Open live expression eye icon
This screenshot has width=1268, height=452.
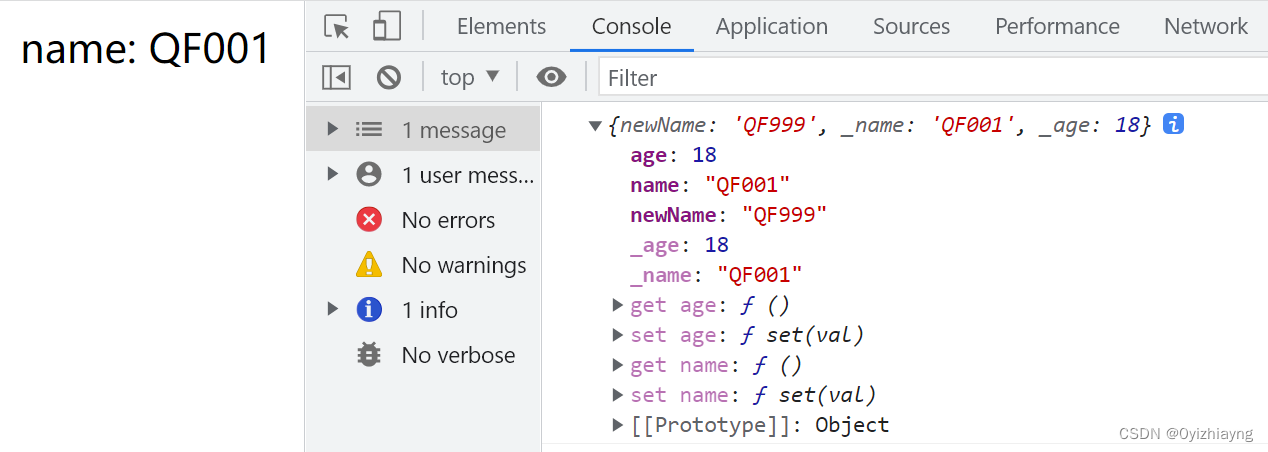[x=551, y=77]
